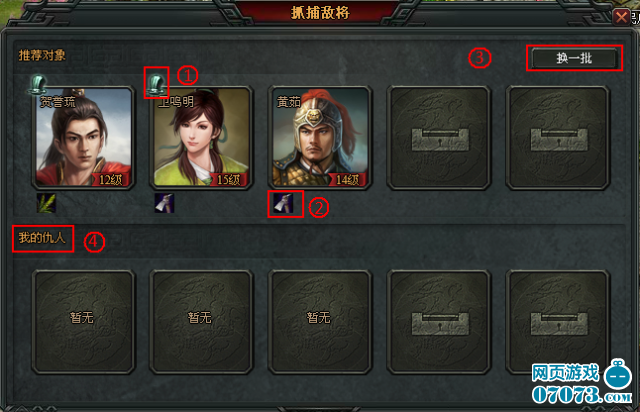The width and height of the screenshot is (640, 412).
Task: Click the 我的仇人 section label
Action: [x=42, y=238]
